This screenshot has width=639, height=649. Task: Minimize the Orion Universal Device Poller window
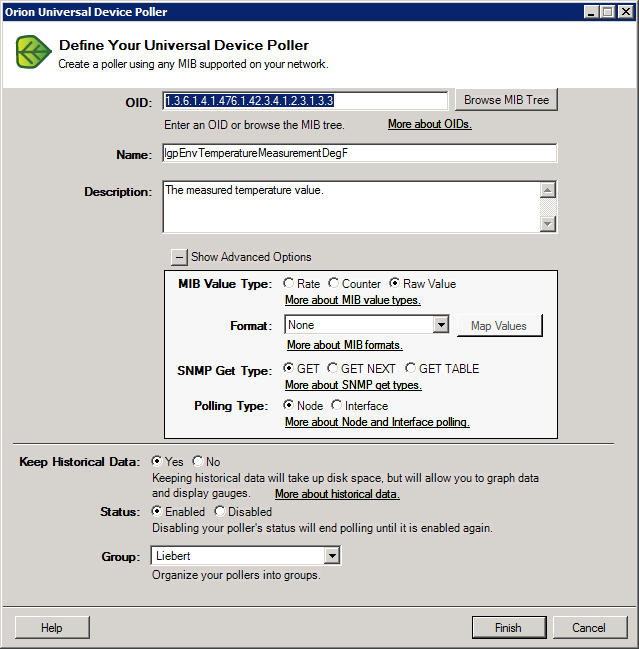[x=591, y=12]
